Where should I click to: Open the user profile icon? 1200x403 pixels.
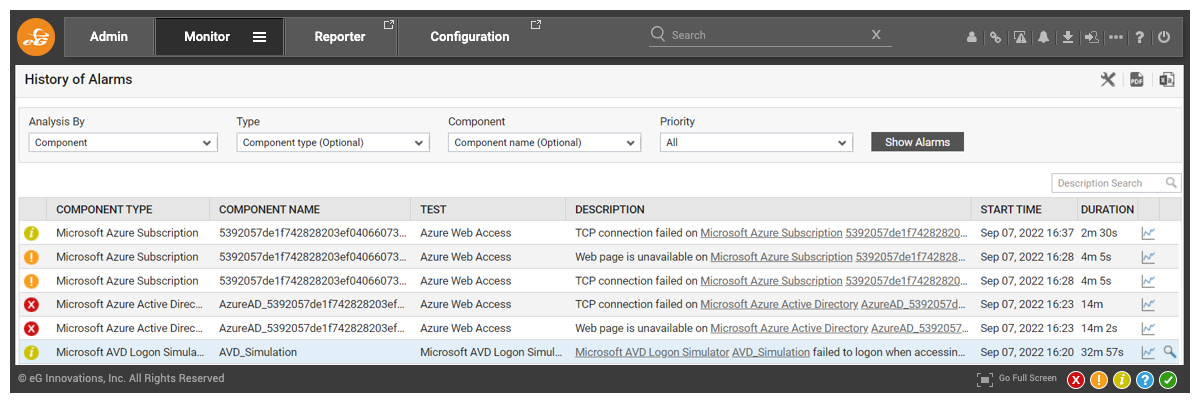971,37
